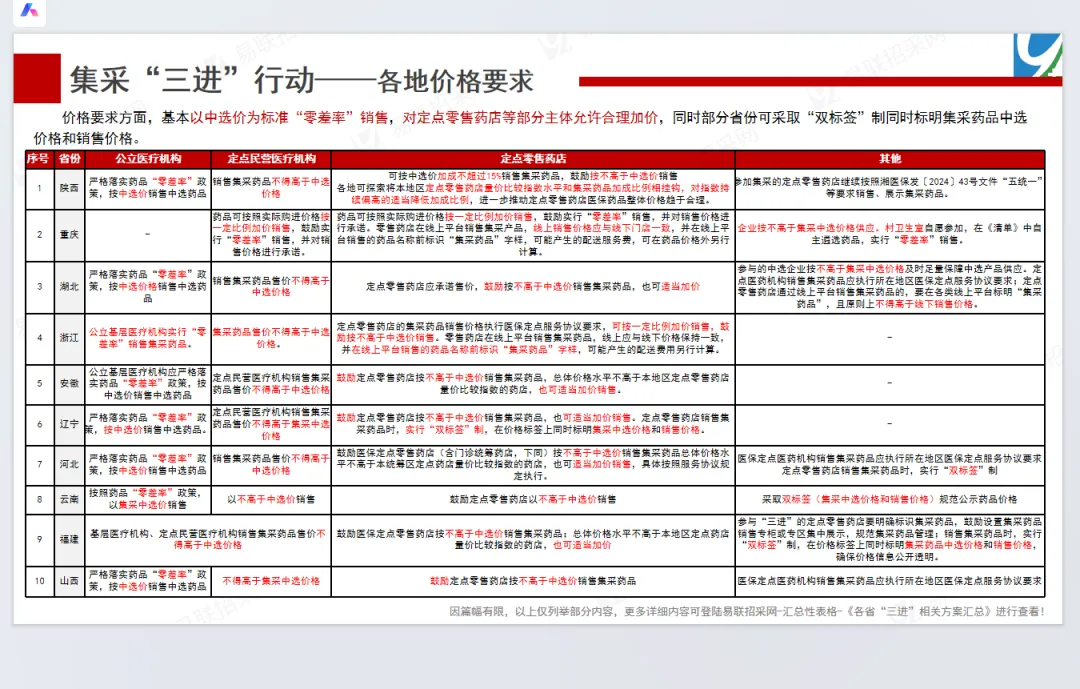The height and width of the screenshot is (689, 1080).
Task: Select the slide title 集采"三进"行动——各地价格要求
Action: point(302,81)
